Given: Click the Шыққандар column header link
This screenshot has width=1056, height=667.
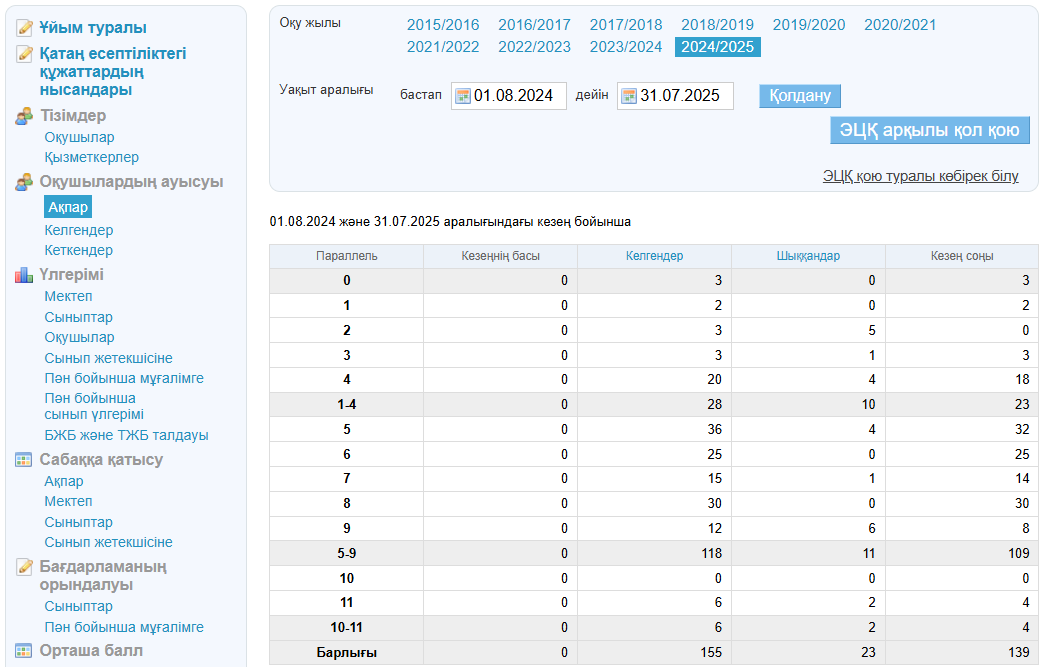Looking at the screenshot, I should pos(808,256).
